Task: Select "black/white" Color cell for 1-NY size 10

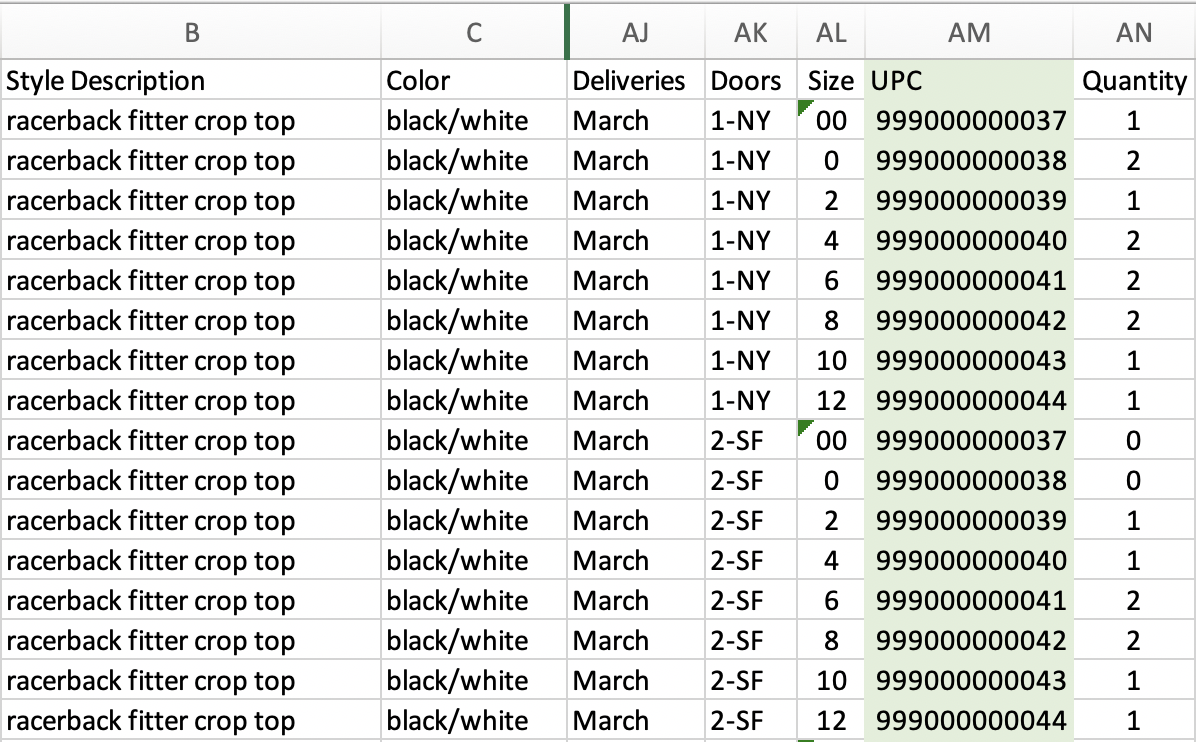Action: click(474, 361)
